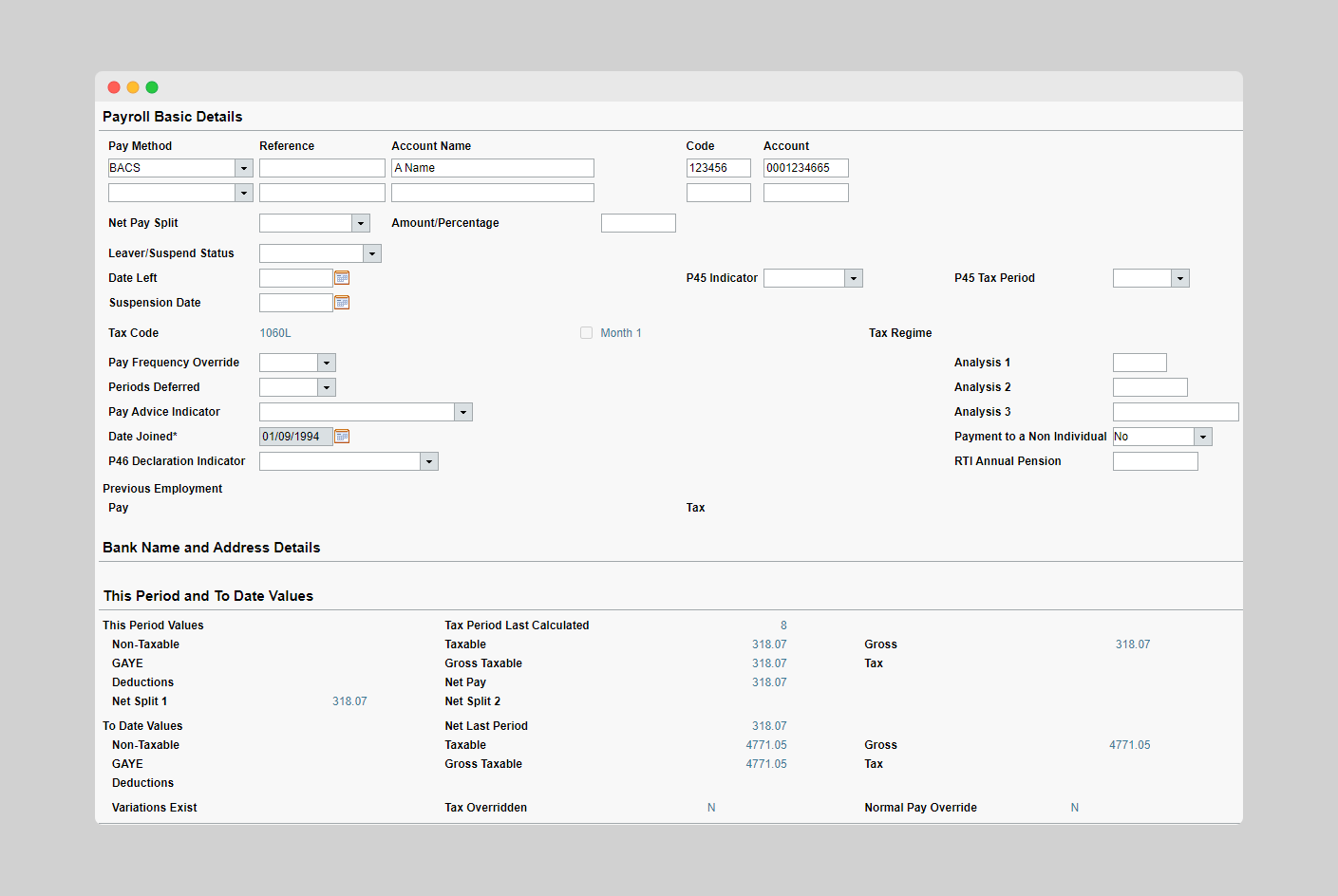The image size is (1338, 896).
Task: Click the RTI Annual Pension input field
Action: (1155, 460)
